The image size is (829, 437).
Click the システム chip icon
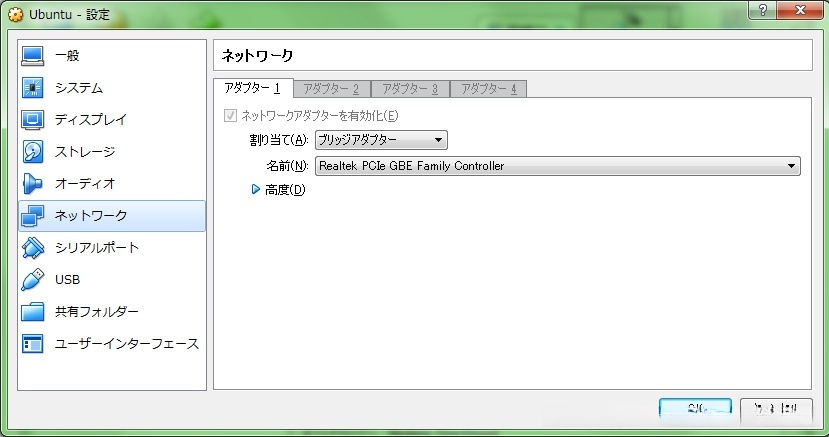coord(33,88)
